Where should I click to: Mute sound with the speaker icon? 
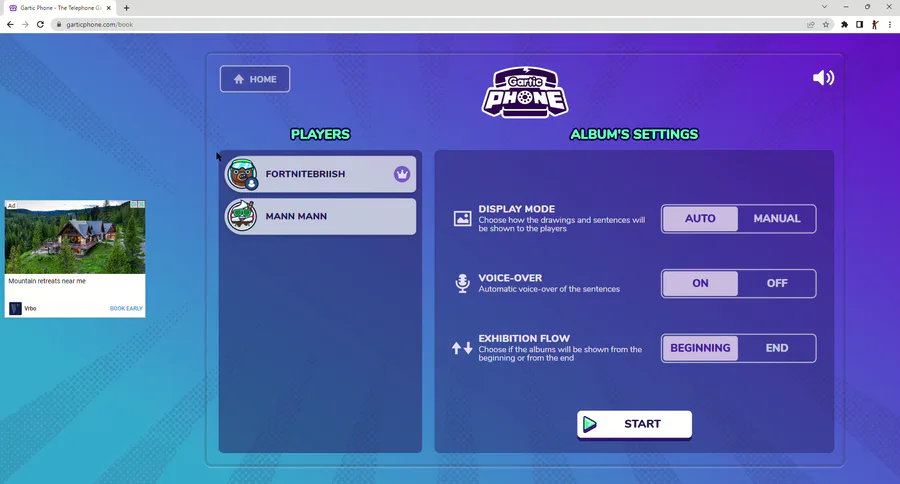tap(823, 78)
